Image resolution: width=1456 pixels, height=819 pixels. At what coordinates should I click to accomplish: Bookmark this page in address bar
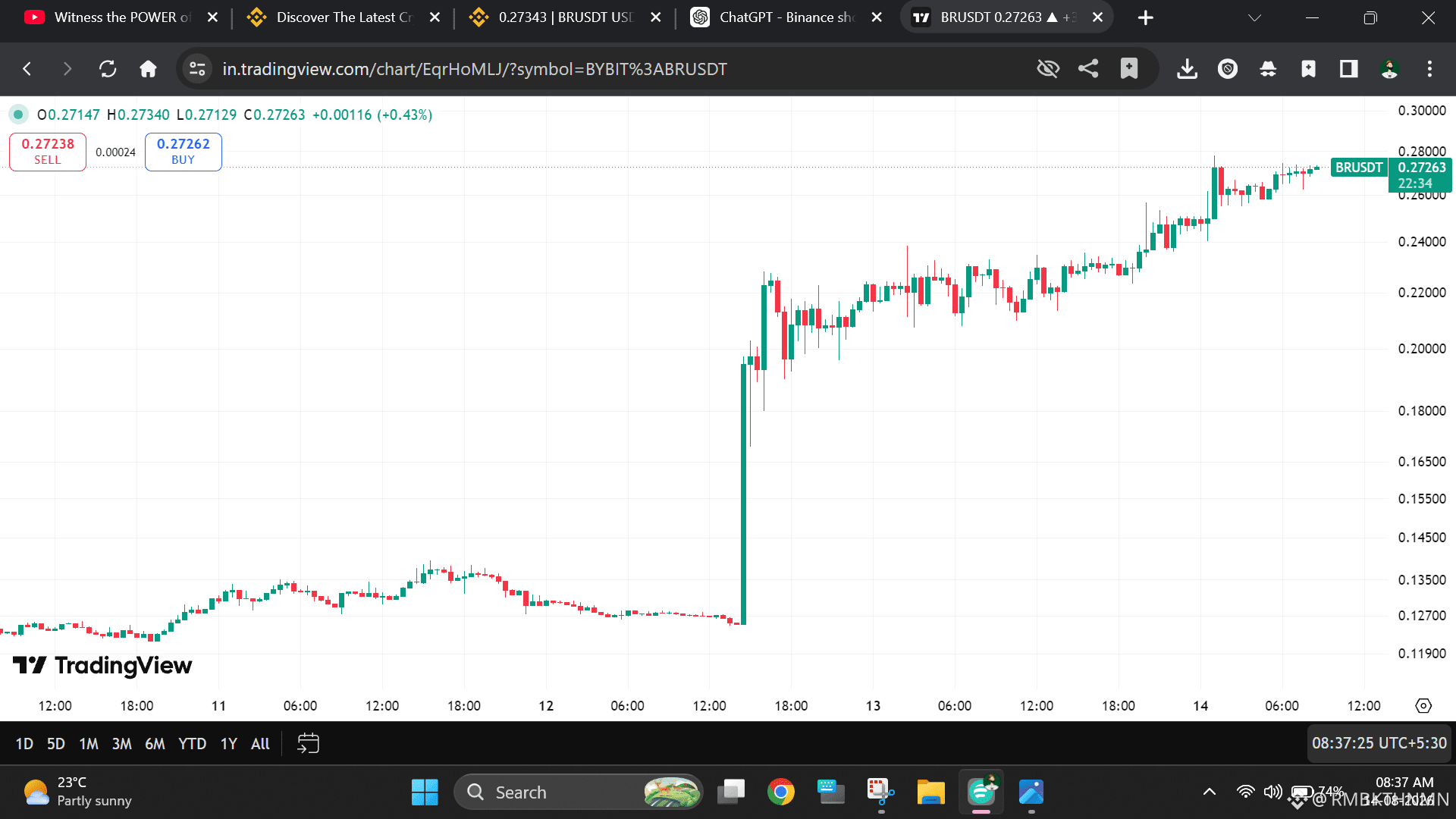(1129, 69)
